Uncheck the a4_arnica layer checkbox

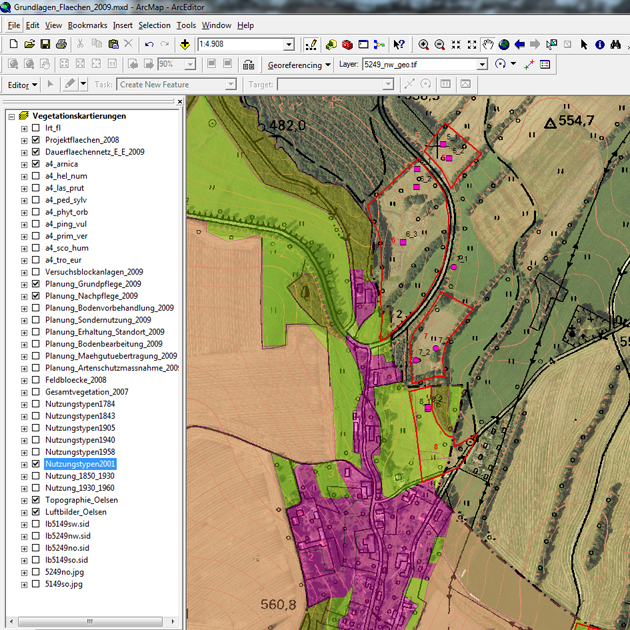(36, 164)
